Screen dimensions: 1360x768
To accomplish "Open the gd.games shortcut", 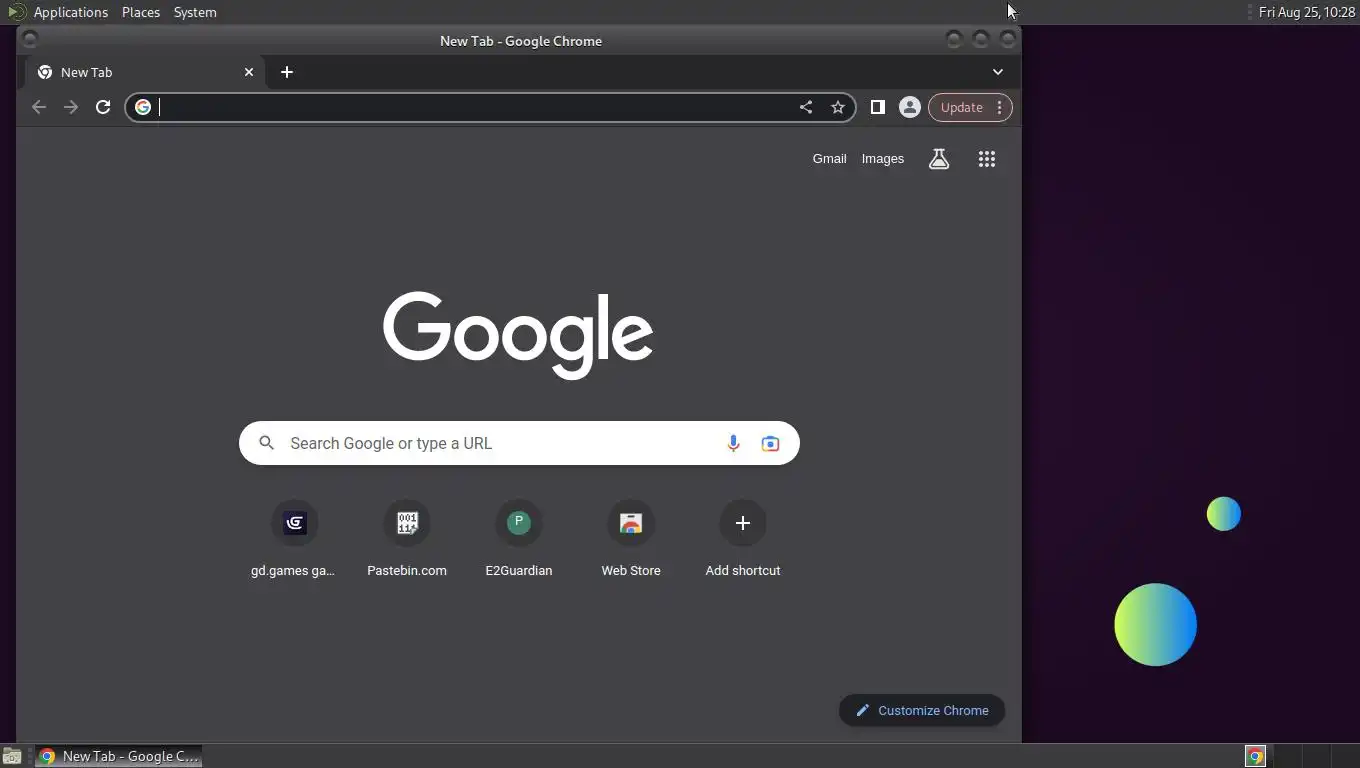I will click(x=294, y=539).
